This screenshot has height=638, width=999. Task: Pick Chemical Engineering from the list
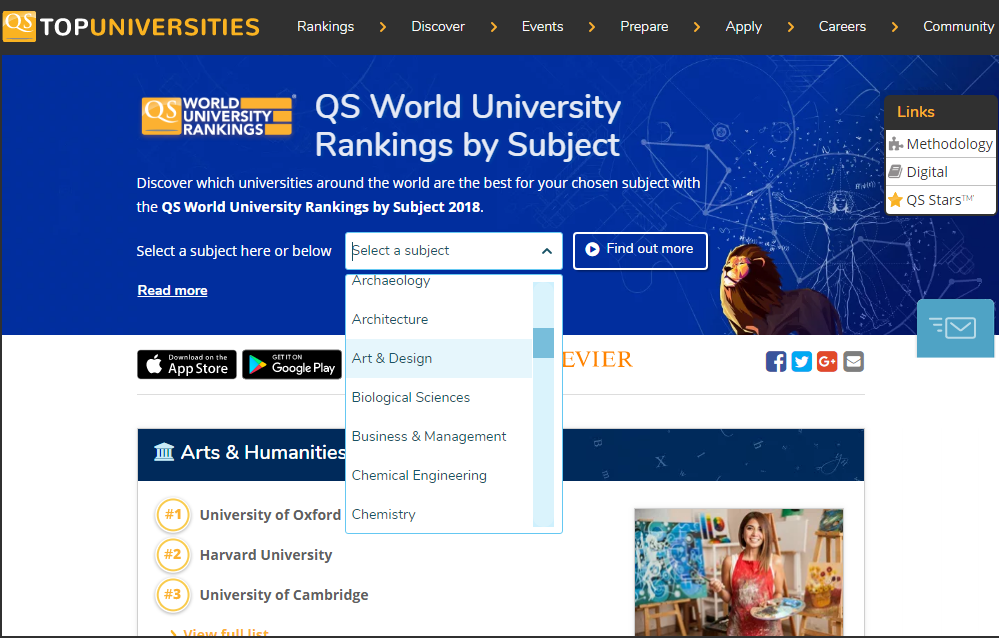pyautogui.click(x=439, y=475)
